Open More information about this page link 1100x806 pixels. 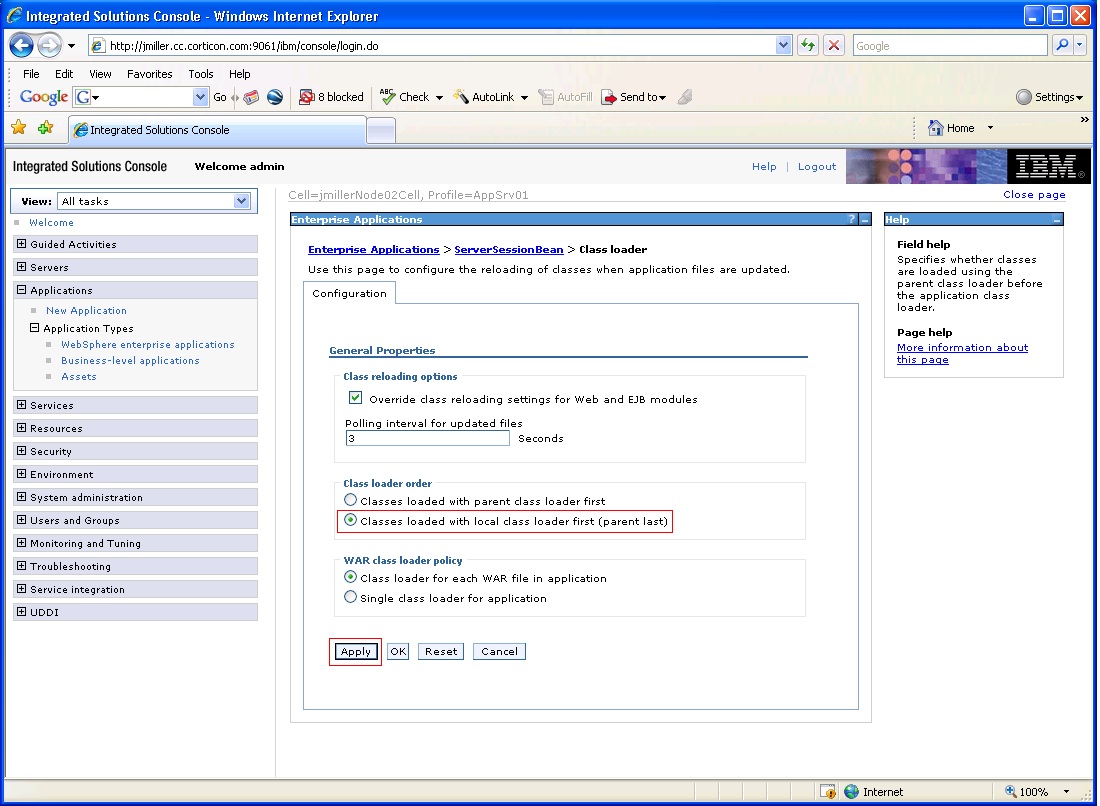click(x=962, y=354)
